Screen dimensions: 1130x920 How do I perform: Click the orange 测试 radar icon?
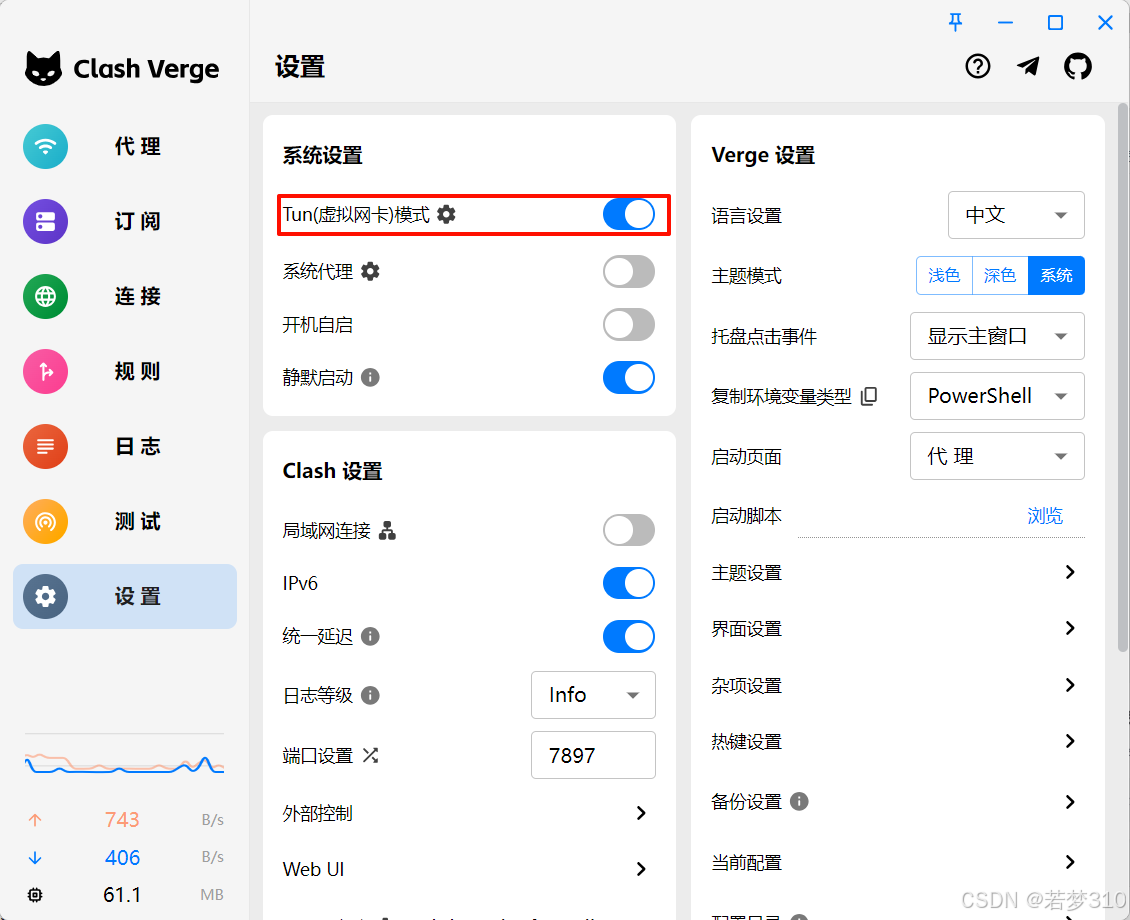pos(45,521)
